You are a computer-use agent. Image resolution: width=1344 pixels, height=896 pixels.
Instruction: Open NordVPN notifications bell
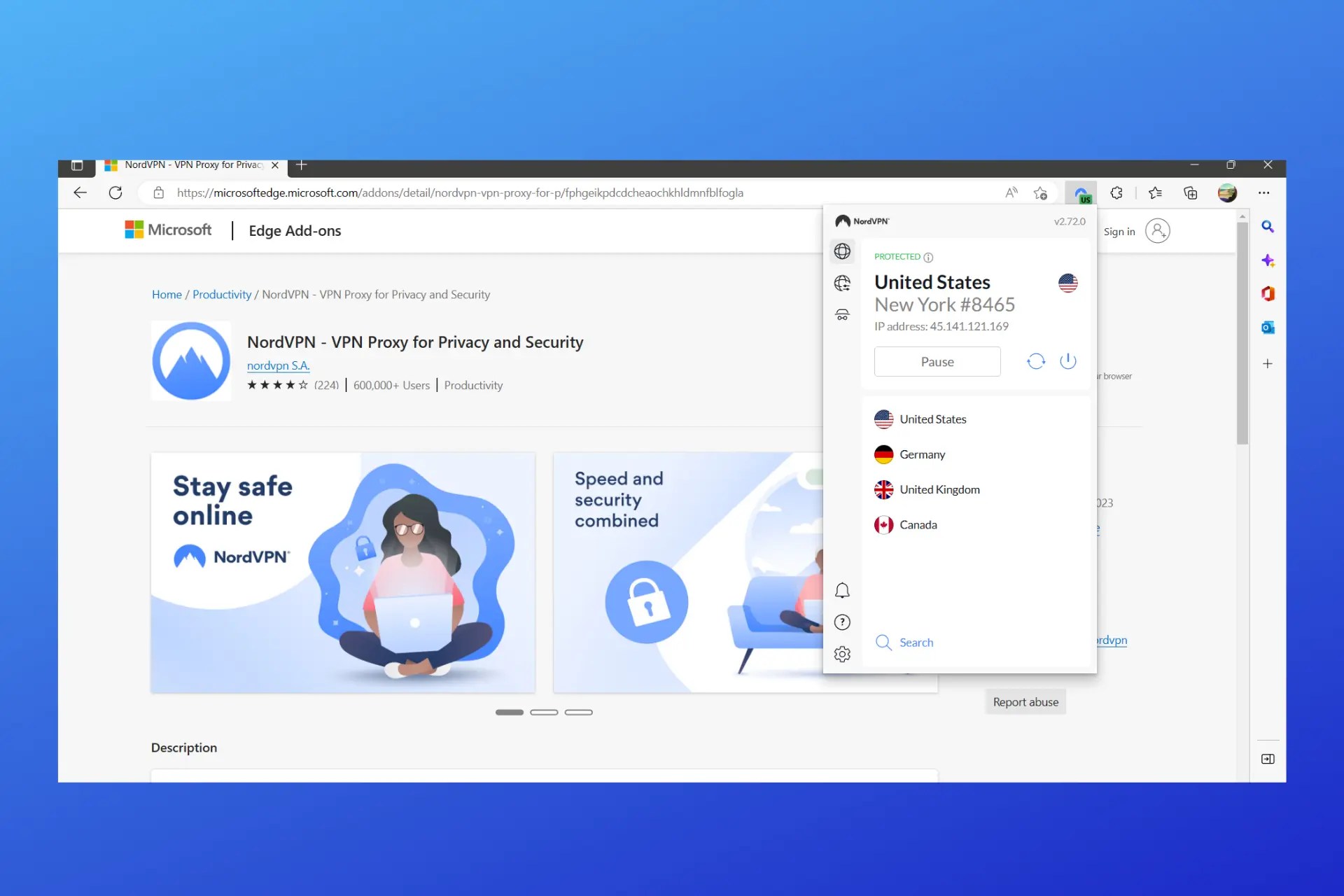pyautogui.click(x=842, y=590)
